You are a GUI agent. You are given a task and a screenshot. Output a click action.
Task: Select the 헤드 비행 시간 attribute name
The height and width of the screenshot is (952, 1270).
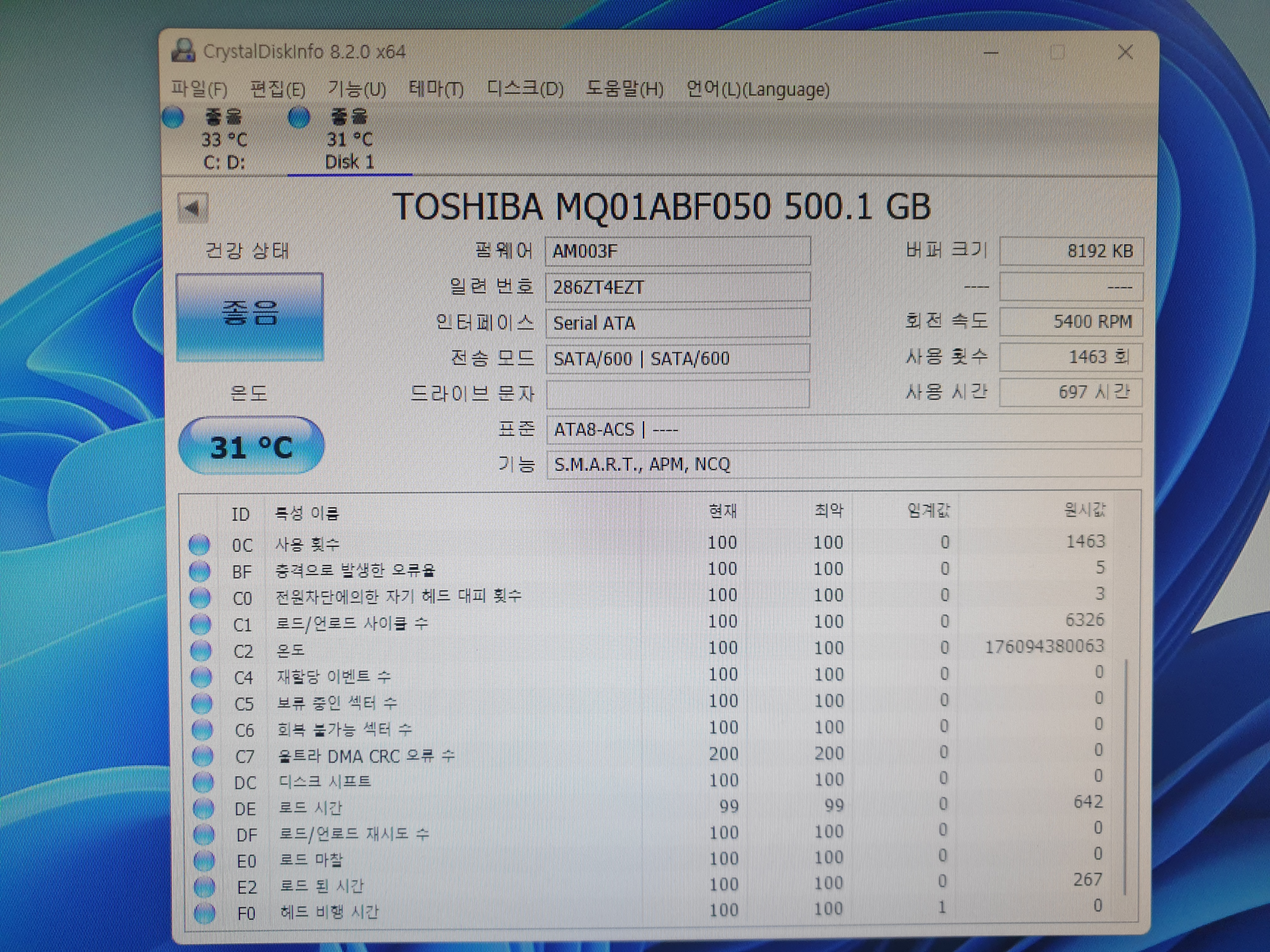329,912
